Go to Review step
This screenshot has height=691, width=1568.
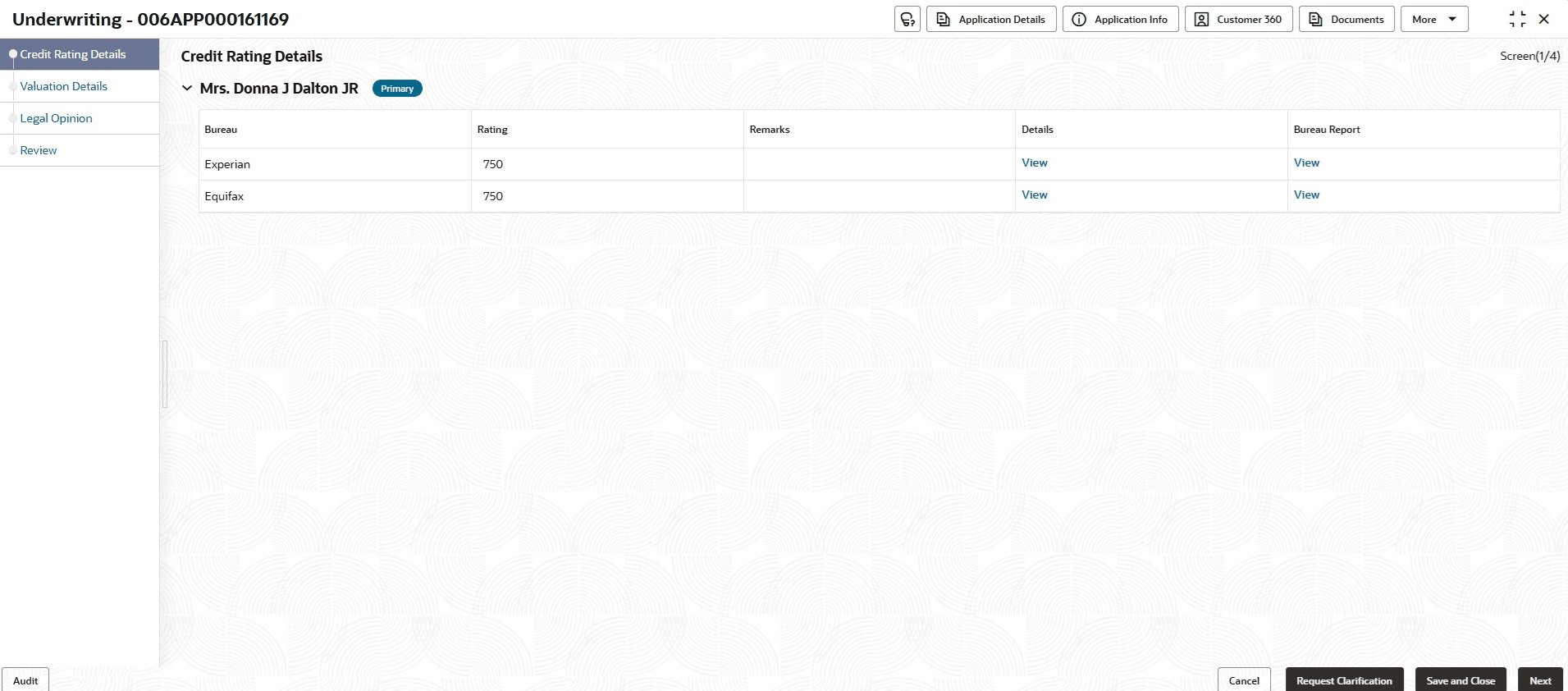(80, 150)
